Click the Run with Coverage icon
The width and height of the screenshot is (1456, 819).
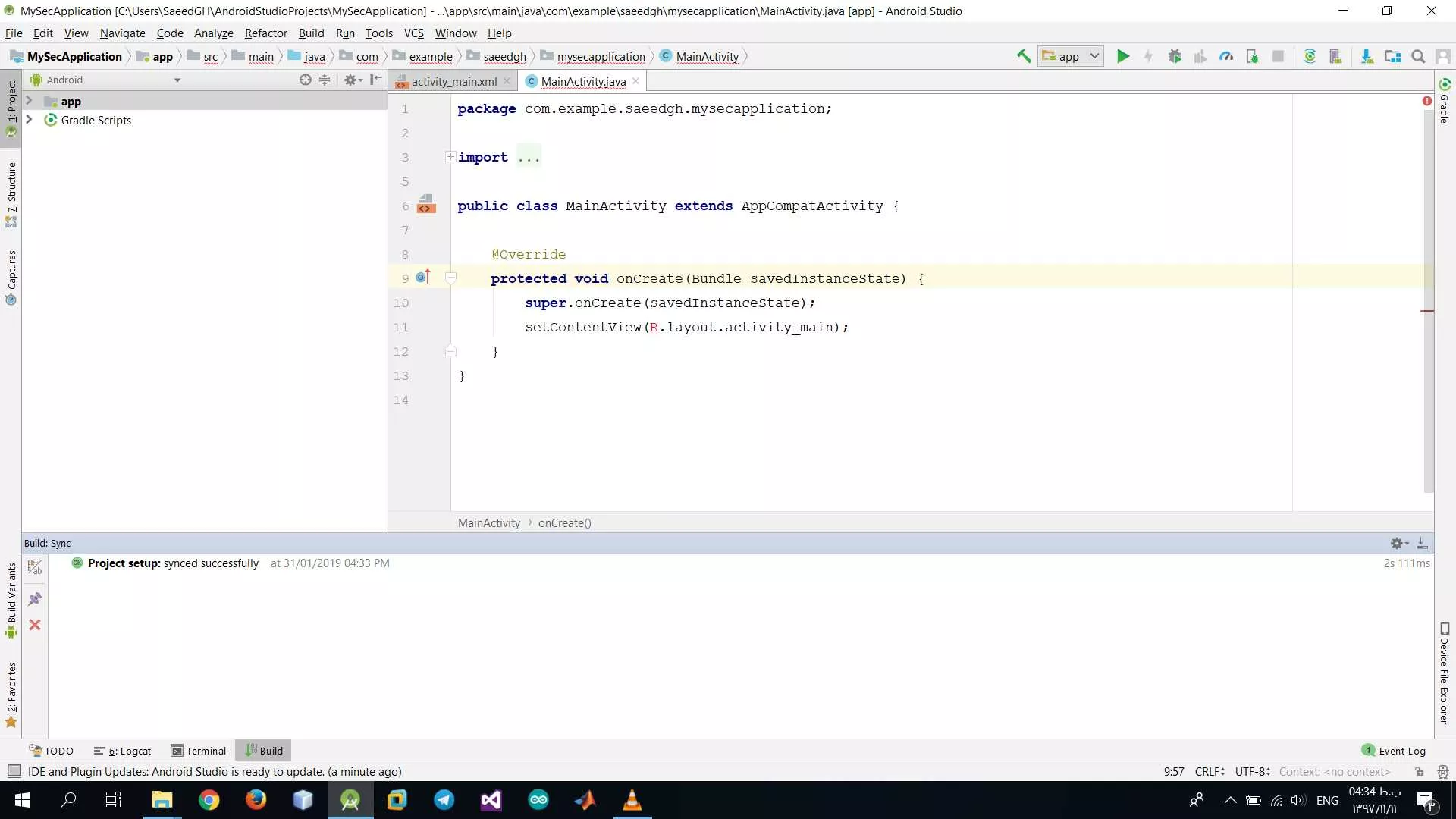pyautogui.click(x=1200, y=56)
